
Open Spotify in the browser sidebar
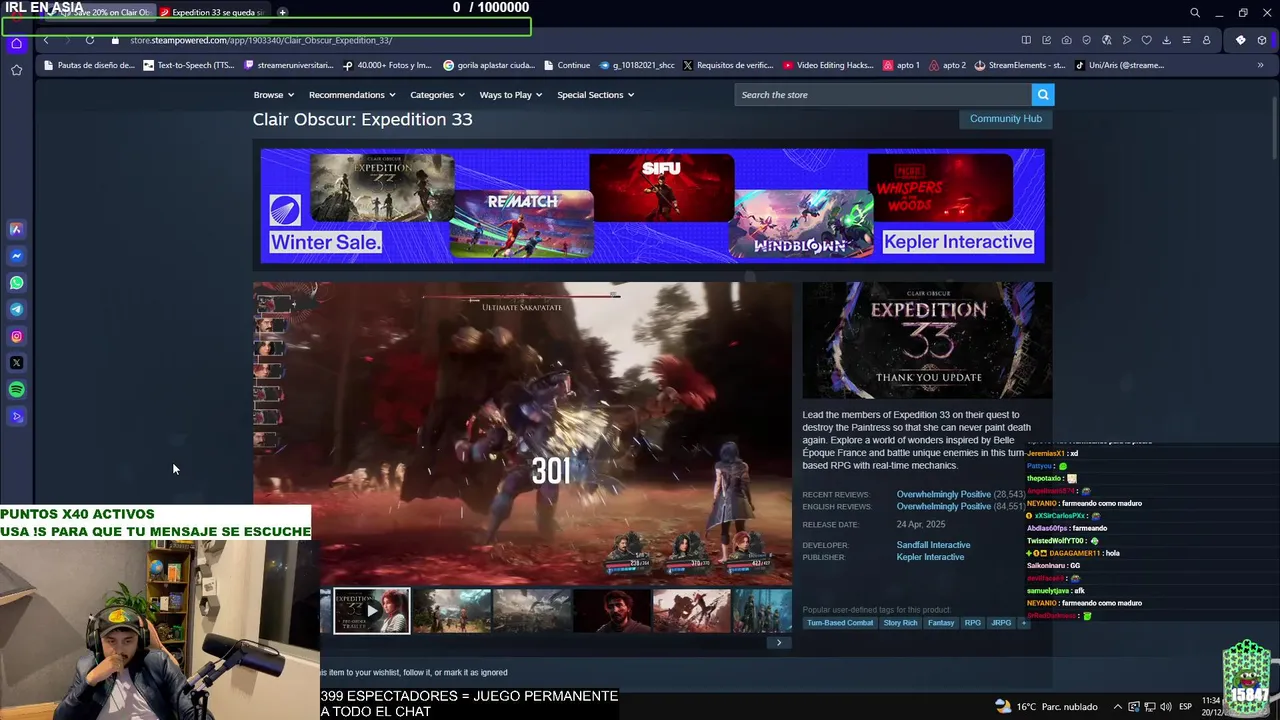(16, 390)
